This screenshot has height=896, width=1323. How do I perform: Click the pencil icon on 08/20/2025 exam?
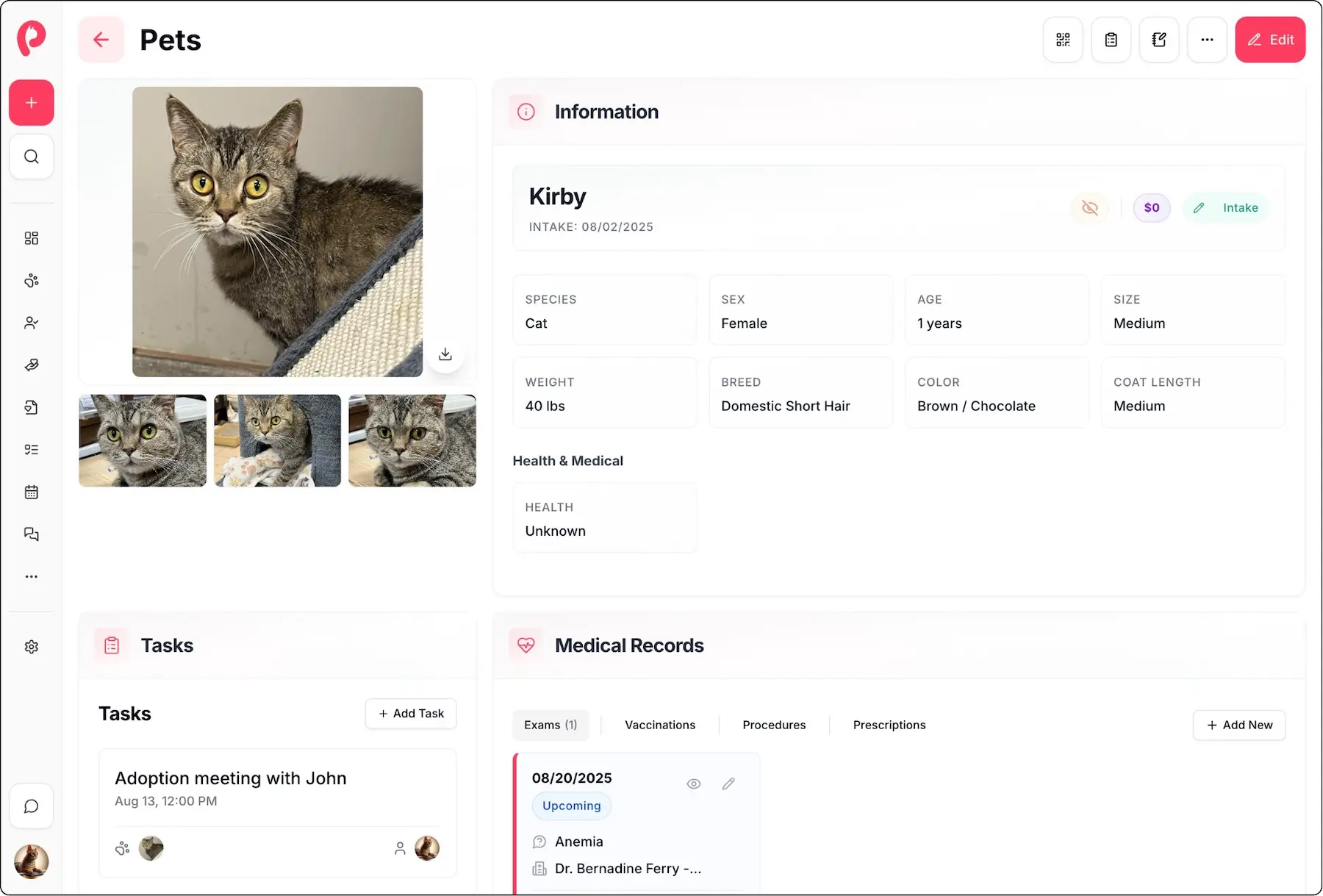[728, 784]
